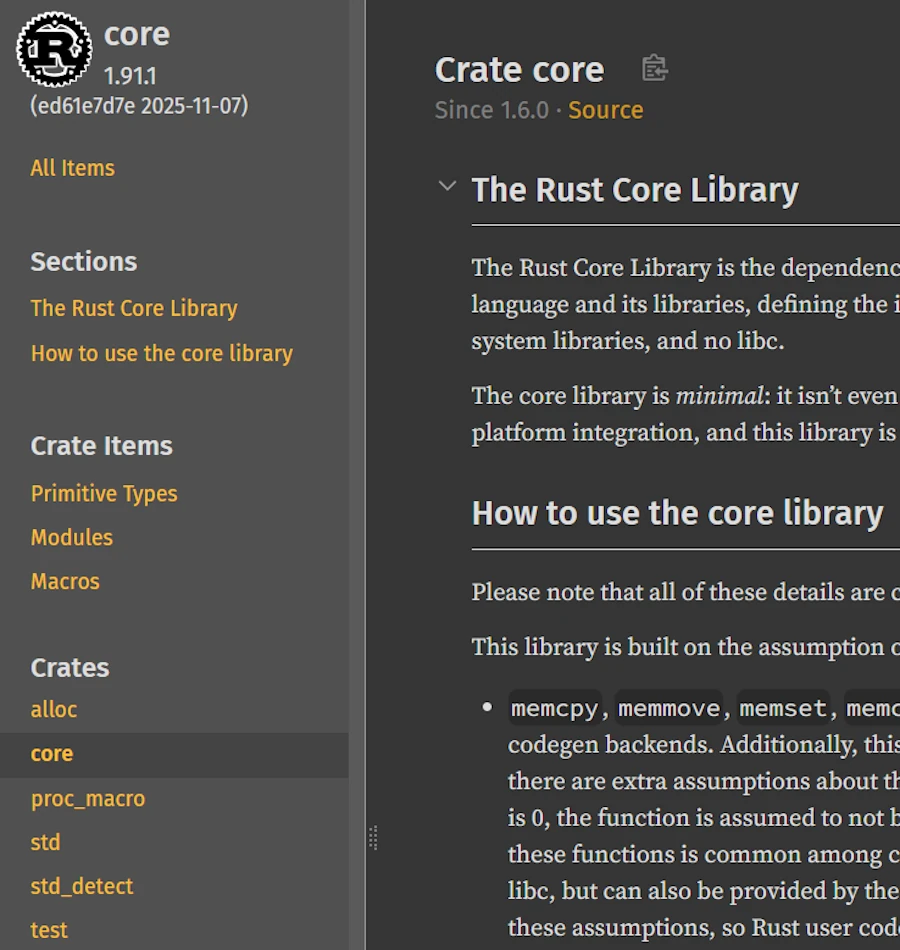The width and height of the screenshot is (900, 950).
Task: Click the How to use the core library heading
Action: coord(677,513)
